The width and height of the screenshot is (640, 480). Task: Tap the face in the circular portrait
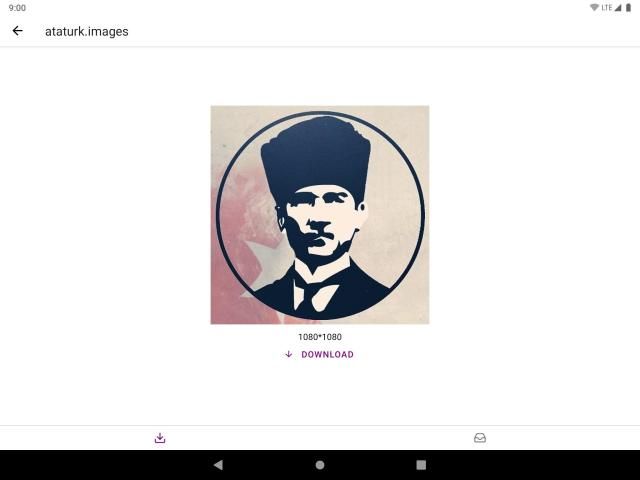(x=320, y=222)
